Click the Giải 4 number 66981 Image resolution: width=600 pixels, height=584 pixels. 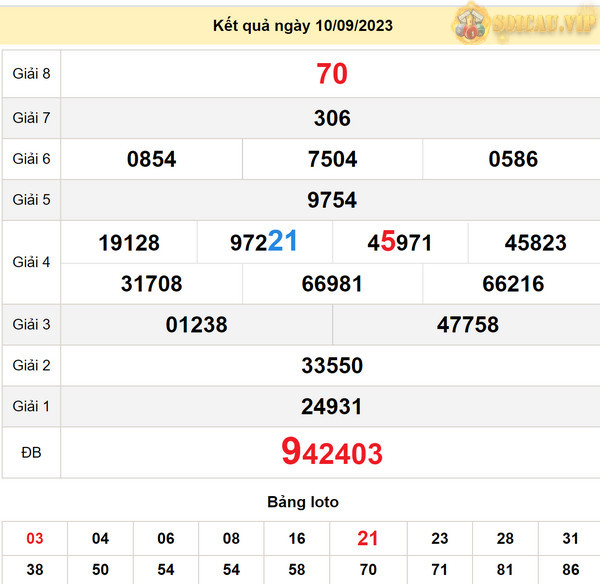click(332, 284)
